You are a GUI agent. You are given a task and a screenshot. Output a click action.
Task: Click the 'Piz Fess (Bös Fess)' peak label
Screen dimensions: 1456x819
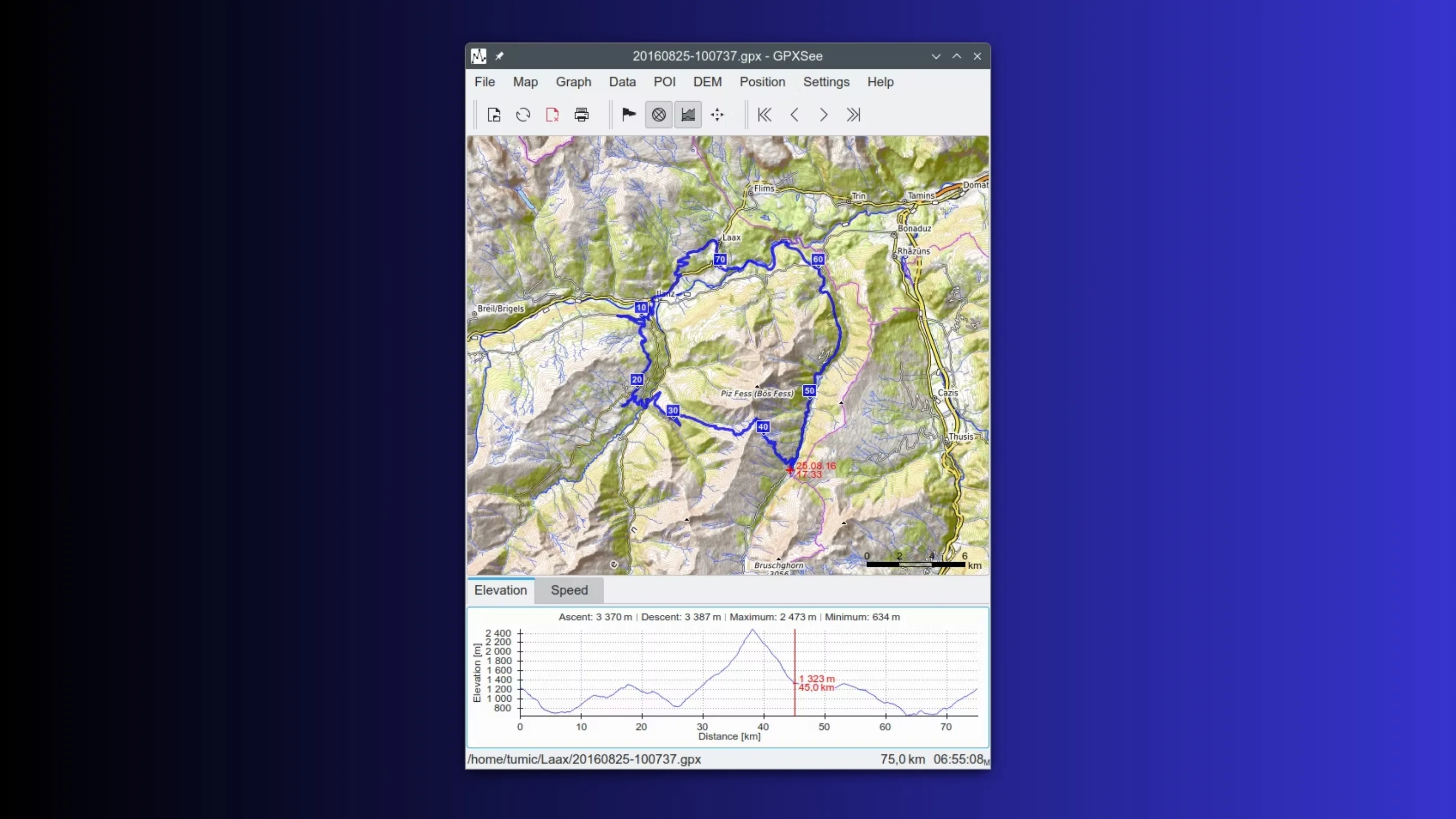coord(757,393)
